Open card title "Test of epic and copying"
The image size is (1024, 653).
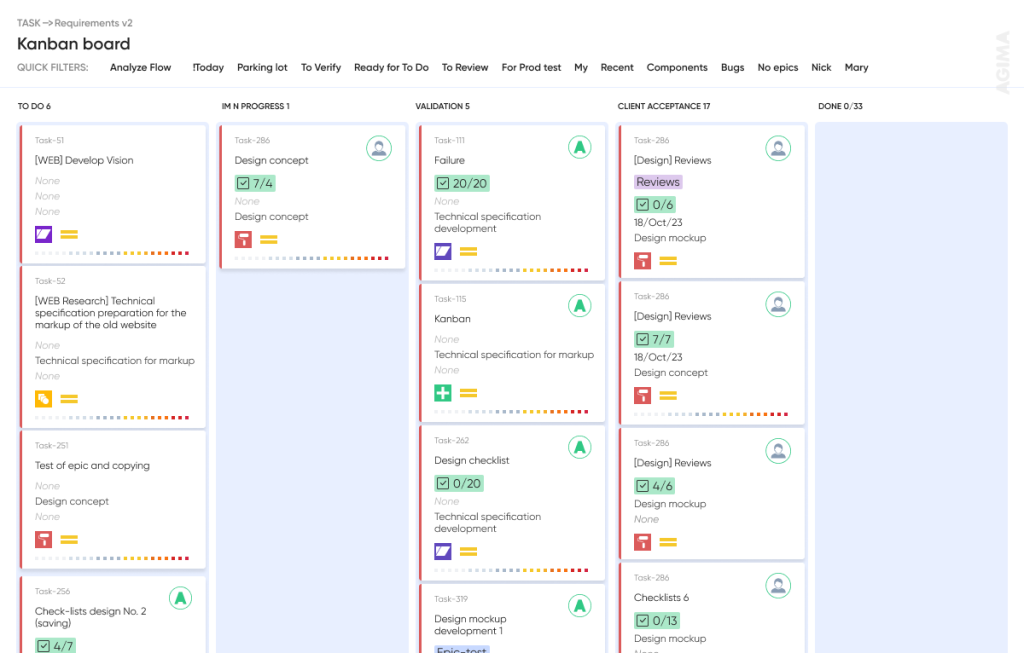click(92, 465)
